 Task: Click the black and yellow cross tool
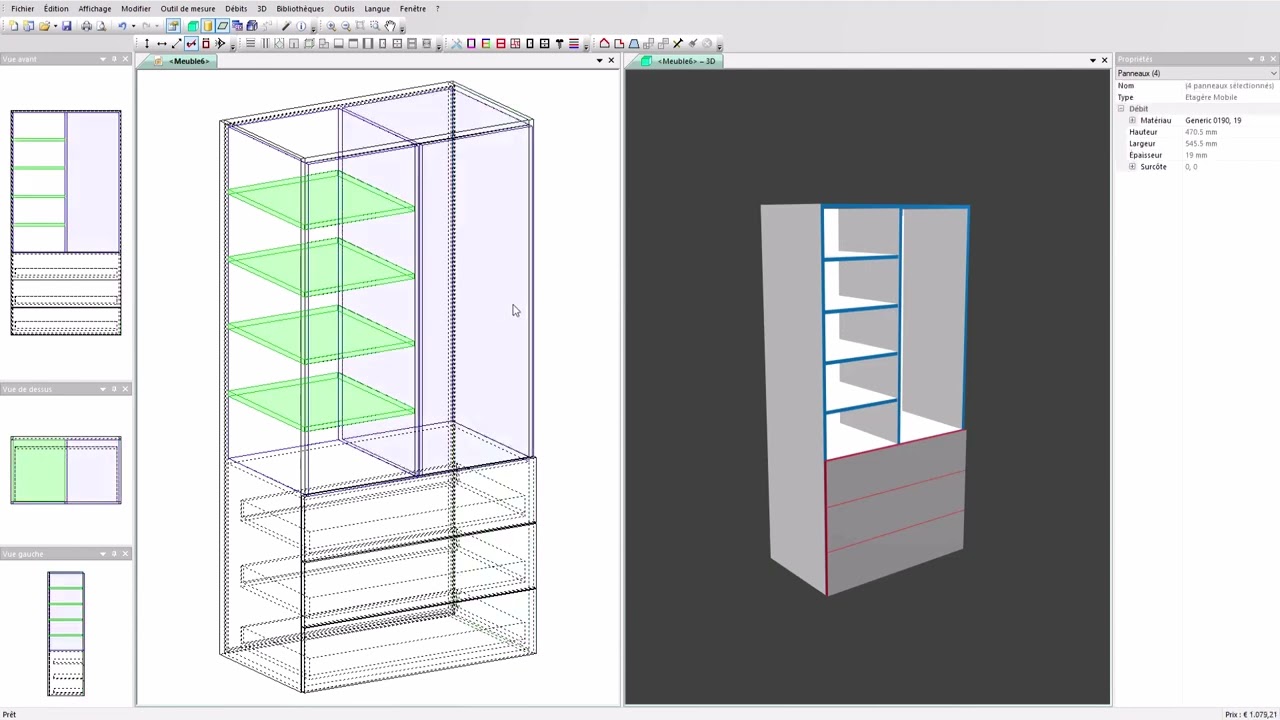pos(678,44)
